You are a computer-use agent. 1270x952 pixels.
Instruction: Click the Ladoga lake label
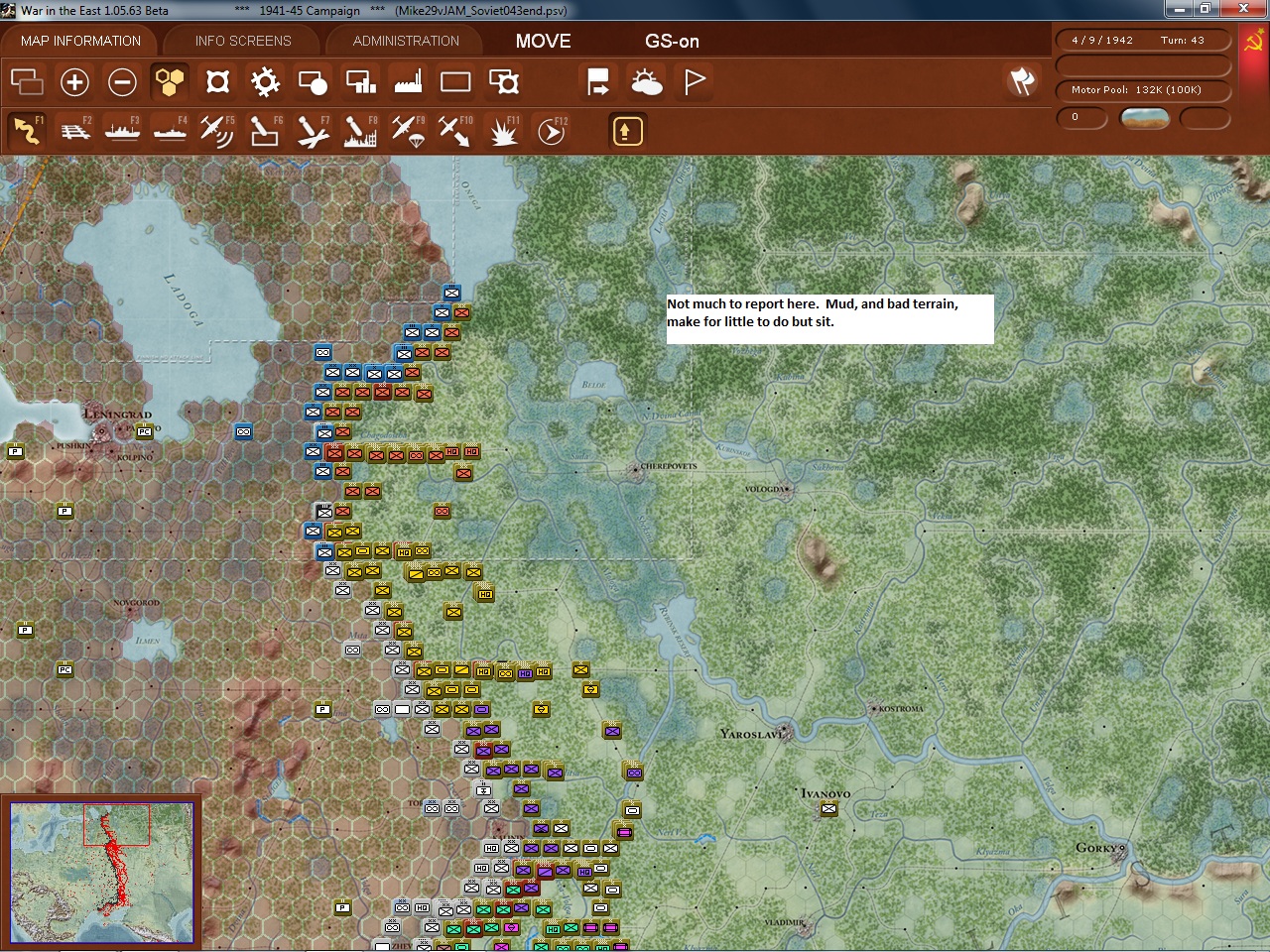[x=183, y=299]
